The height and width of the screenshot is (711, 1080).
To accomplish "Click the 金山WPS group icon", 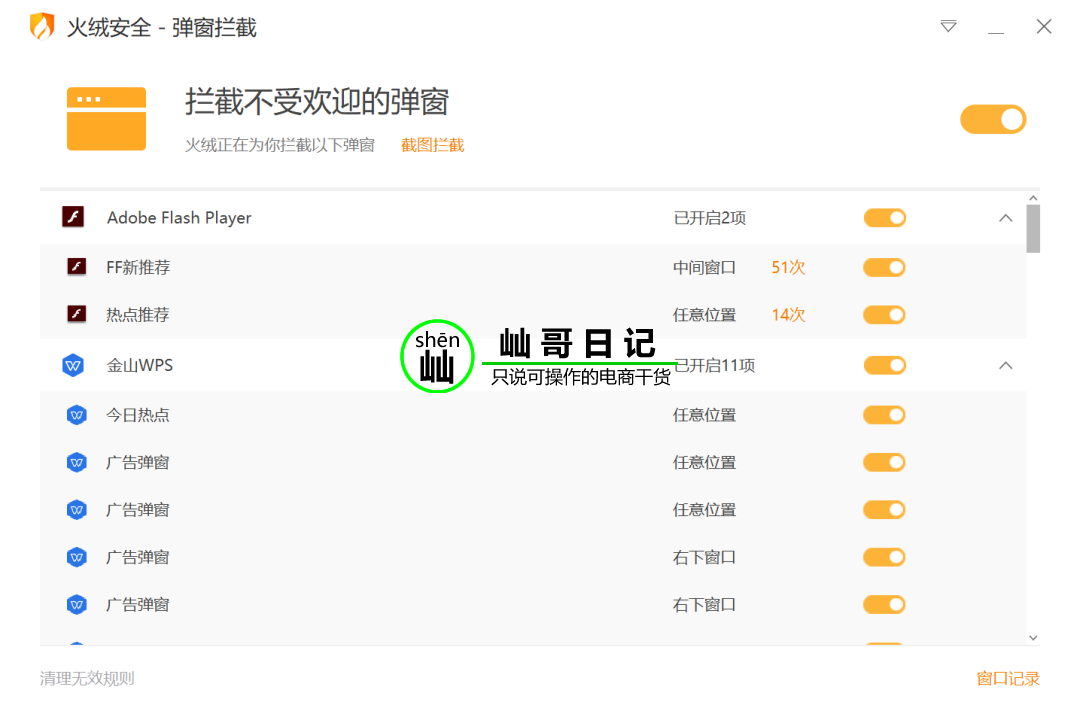I will pos(73,365).
